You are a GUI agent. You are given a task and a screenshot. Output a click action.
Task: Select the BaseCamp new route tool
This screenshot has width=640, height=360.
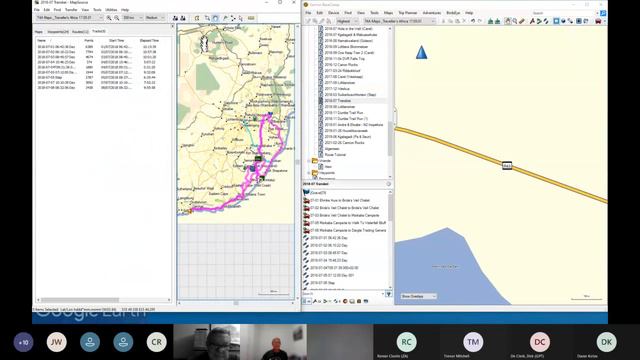click(x=539, y=21)
